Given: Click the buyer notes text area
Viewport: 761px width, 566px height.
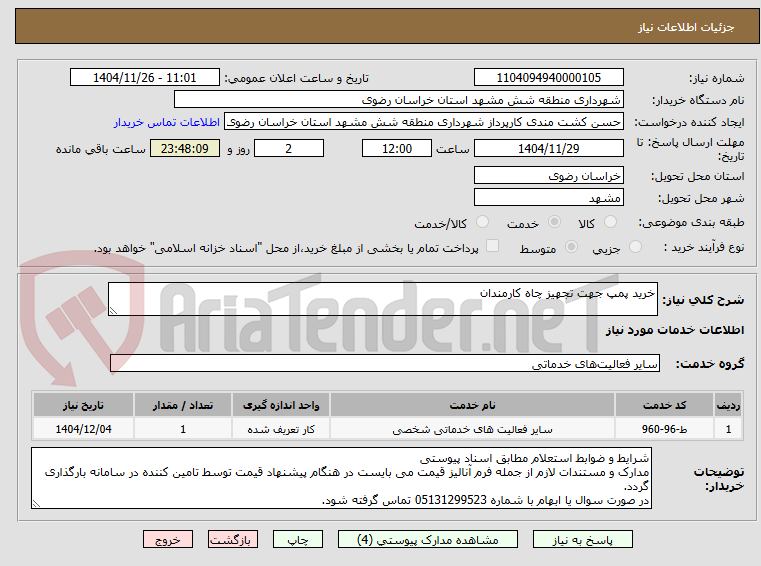Looking at the screenshot, I should [341, 478].
